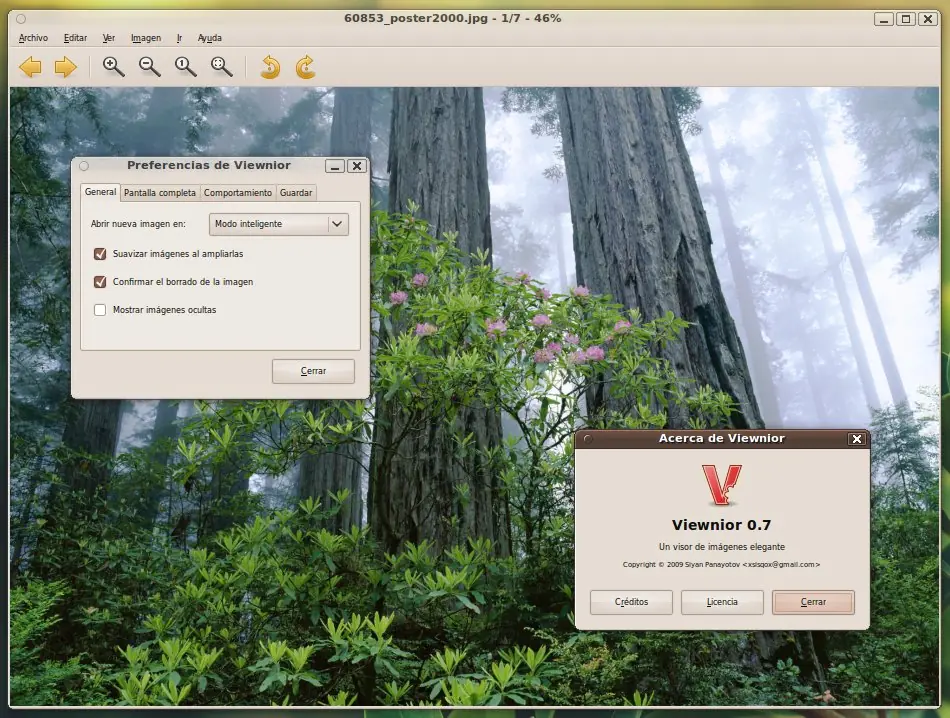The image size is (950, 718).
Task: Go to next image with right arrow
Action: (65, 67)
